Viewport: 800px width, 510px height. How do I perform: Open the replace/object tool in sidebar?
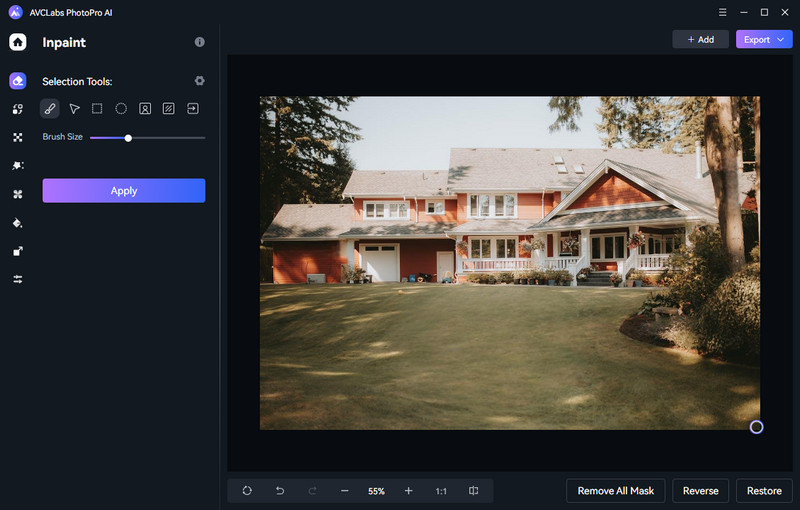click(18, 109)
